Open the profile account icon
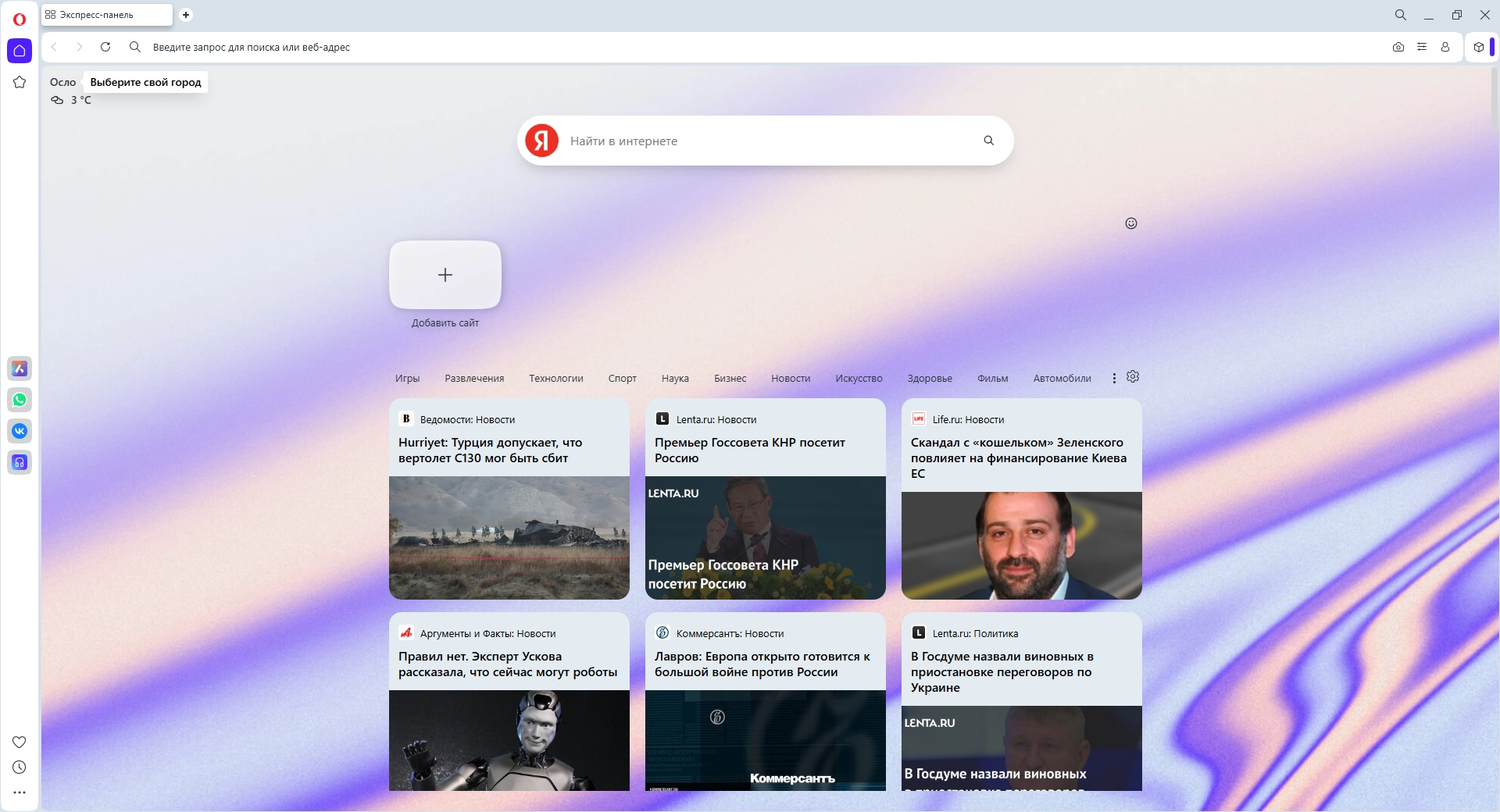The height and width of the screenshot is (812, 1500). point(1445,47)
